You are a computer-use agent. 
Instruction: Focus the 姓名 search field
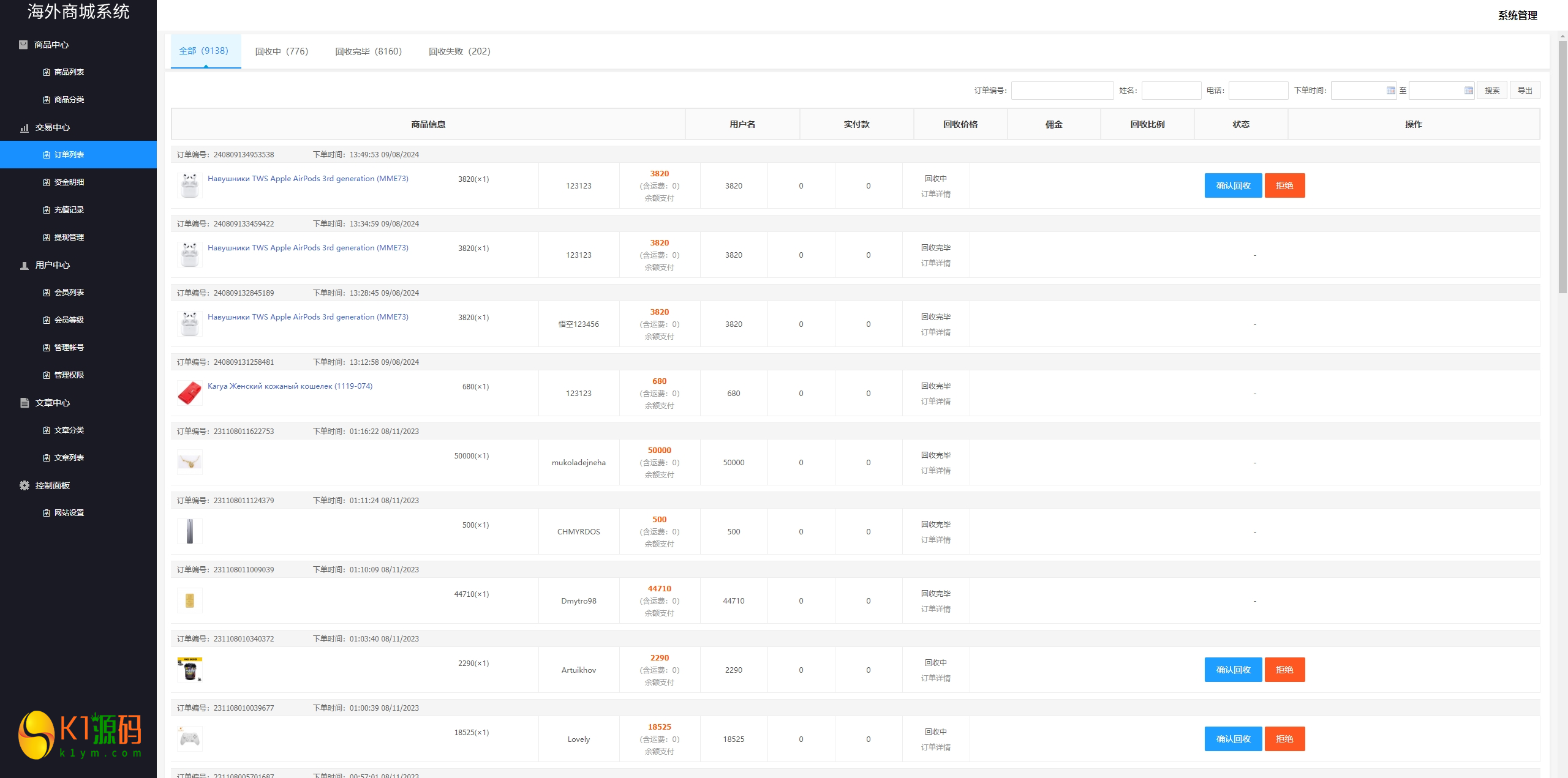pos(1171,91)
